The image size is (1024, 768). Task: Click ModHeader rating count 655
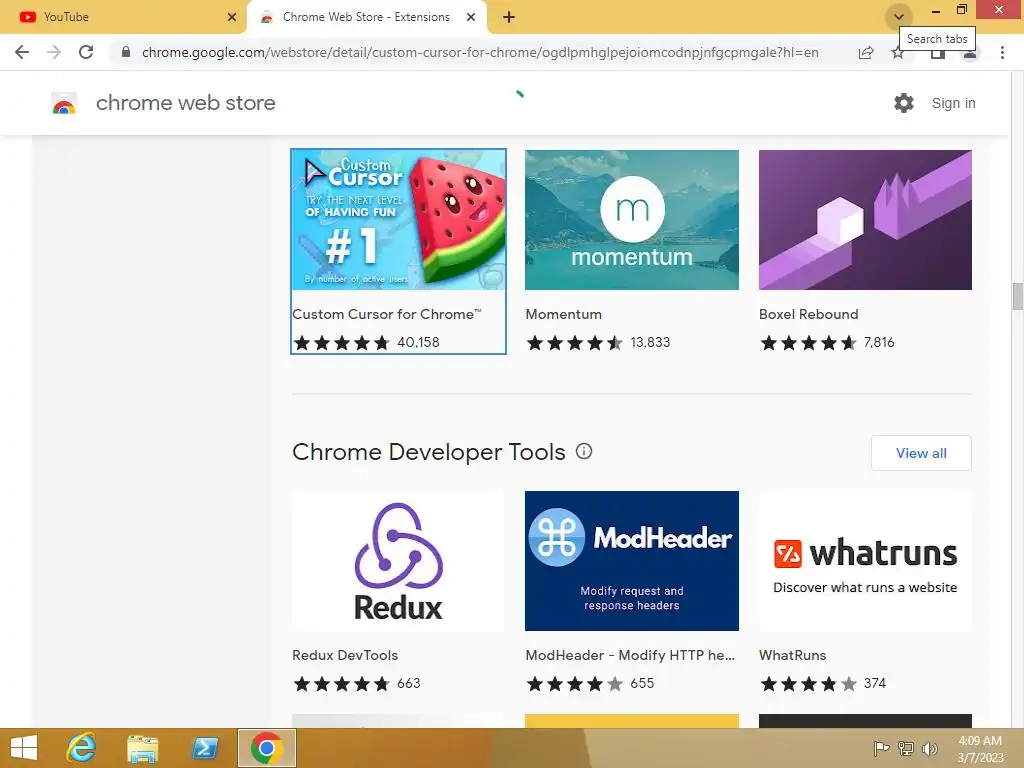coord(642,683)
